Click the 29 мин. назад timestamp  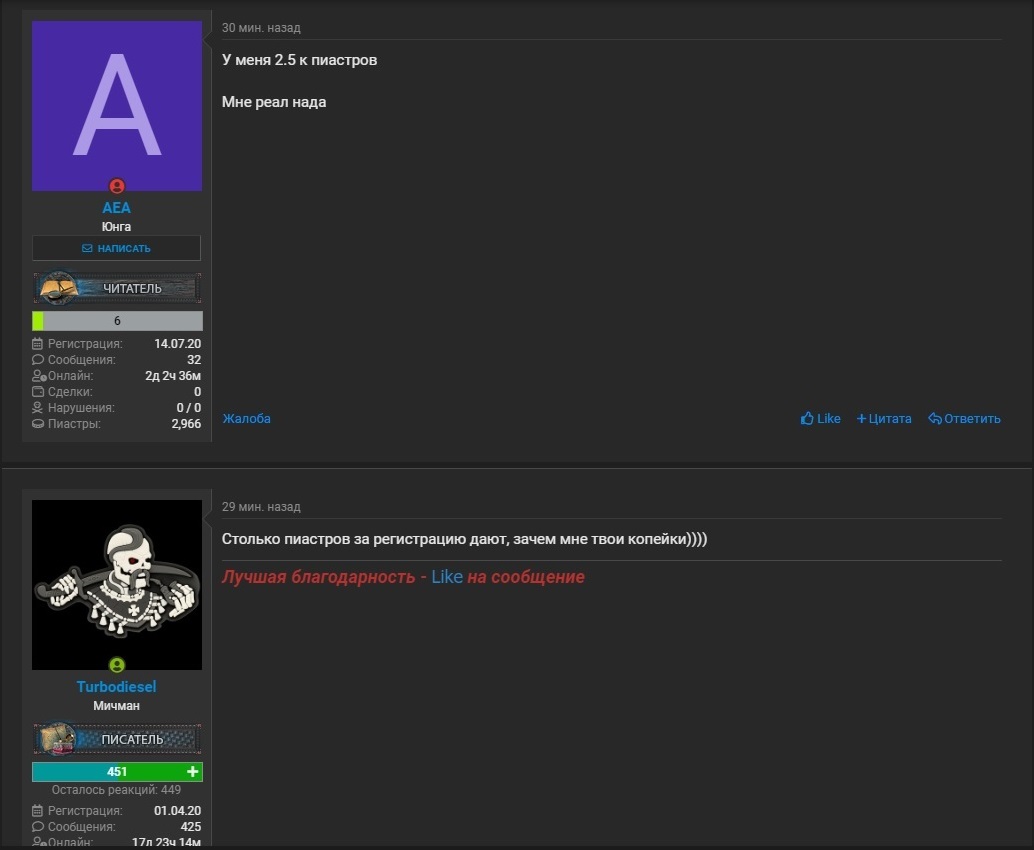(x=261, y=506)
